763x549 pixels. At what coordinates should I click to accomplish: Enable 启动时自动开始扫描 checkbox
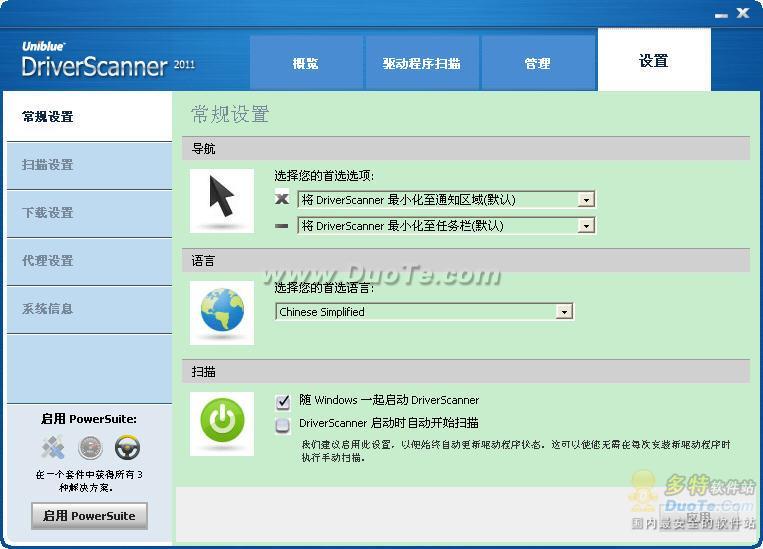pos(283,424)
